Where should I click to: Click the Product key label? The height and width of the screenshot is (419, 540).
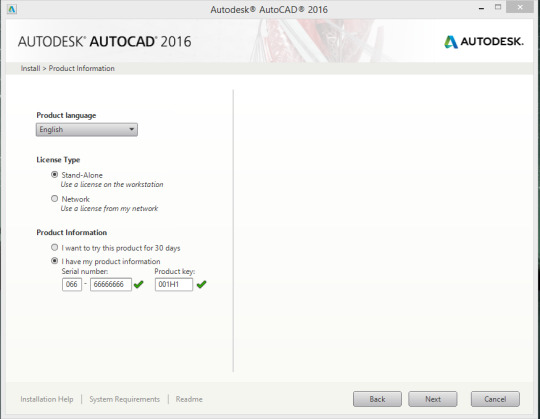(x=175, y=271)
